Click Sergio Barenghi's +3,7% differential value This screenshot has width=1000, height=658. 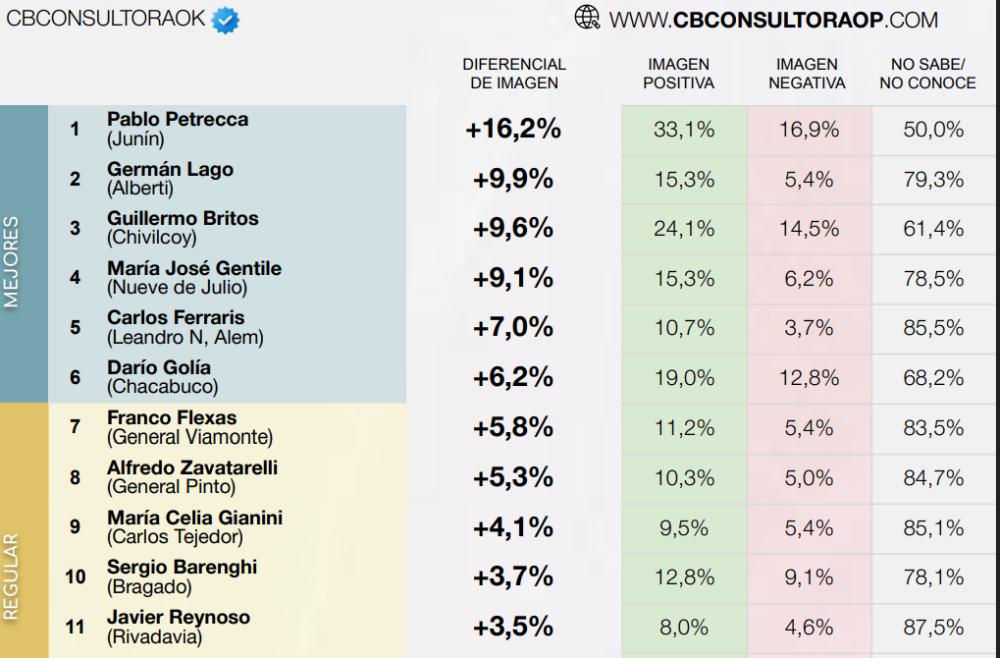tap(513, 577)
